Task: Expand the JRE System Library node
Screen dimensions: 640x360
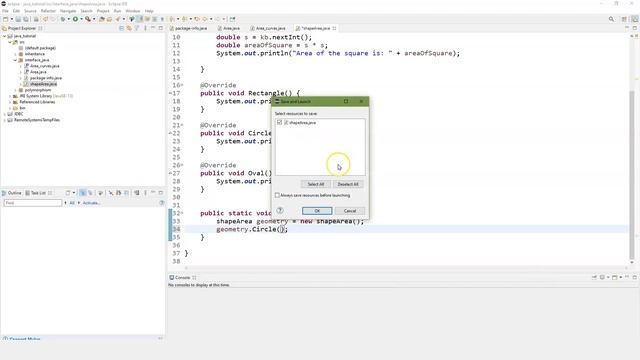Action: pyautogui.click(x=10, y=96)
